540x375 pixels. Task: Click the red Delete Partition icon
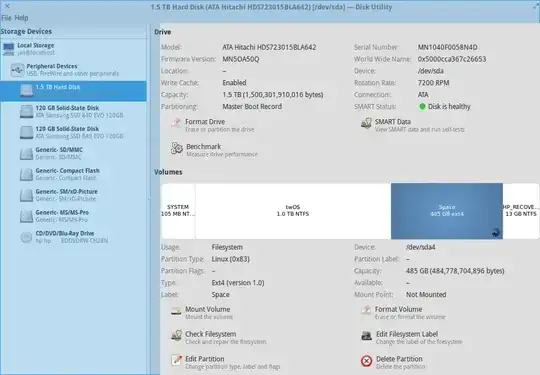coord(366,361)
